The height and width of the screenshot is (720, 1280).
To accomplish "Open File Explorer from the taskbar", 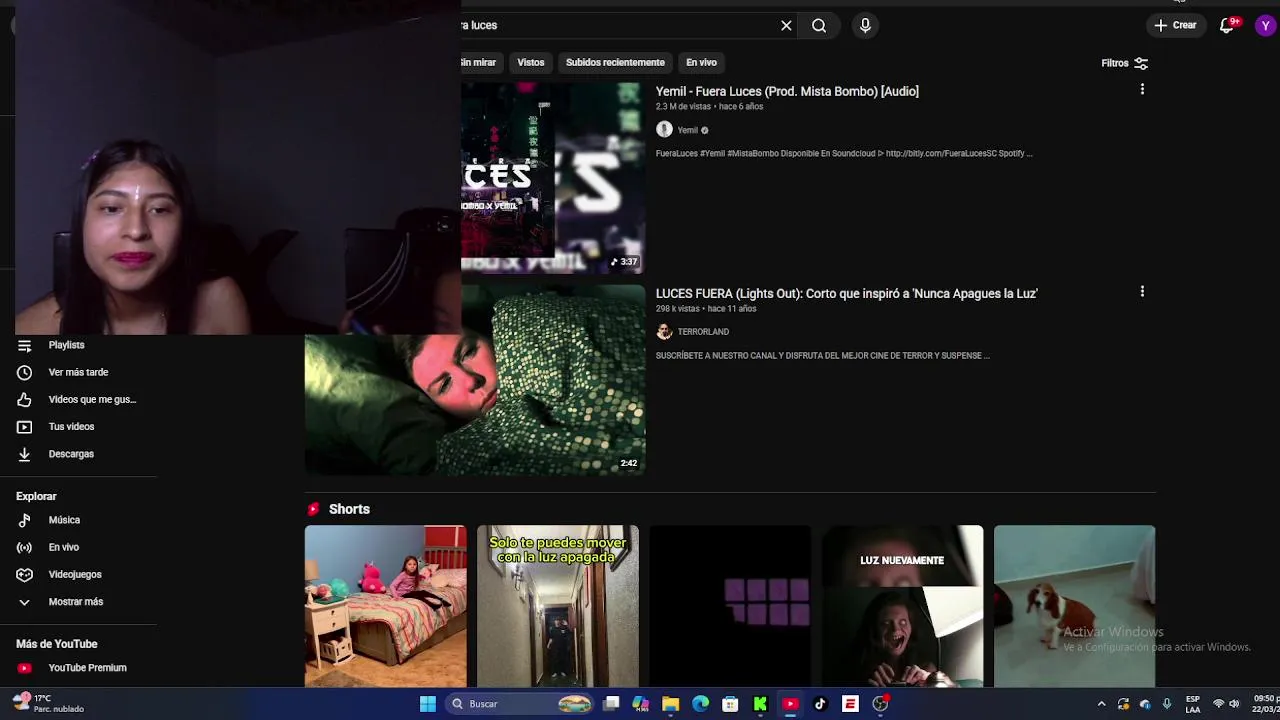I will (x=670, y=704).
